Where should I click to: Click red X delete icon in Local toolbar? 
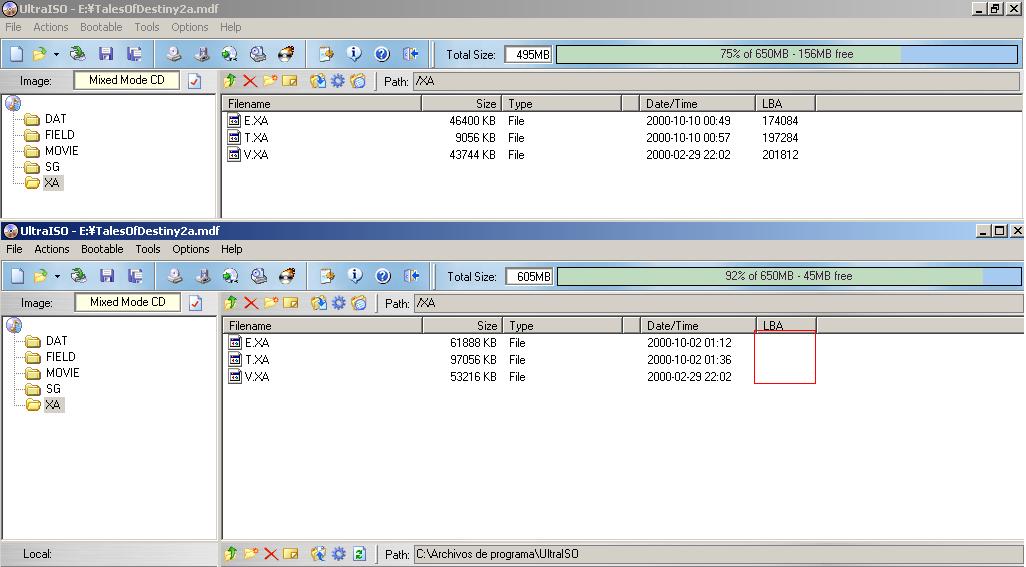[271, 554]
